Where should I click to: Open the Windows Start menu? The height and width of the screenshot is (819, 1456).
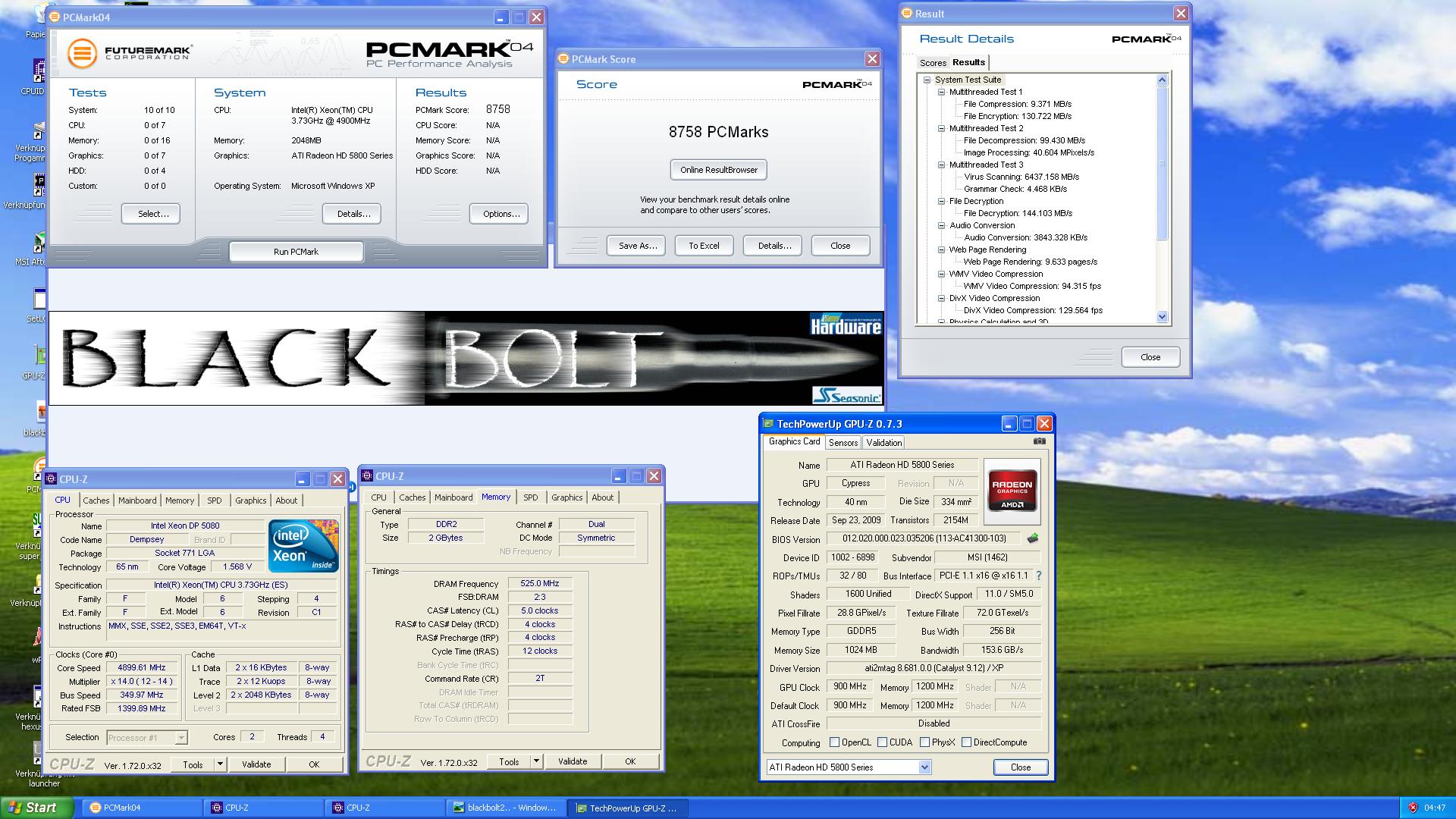[36, 808]
